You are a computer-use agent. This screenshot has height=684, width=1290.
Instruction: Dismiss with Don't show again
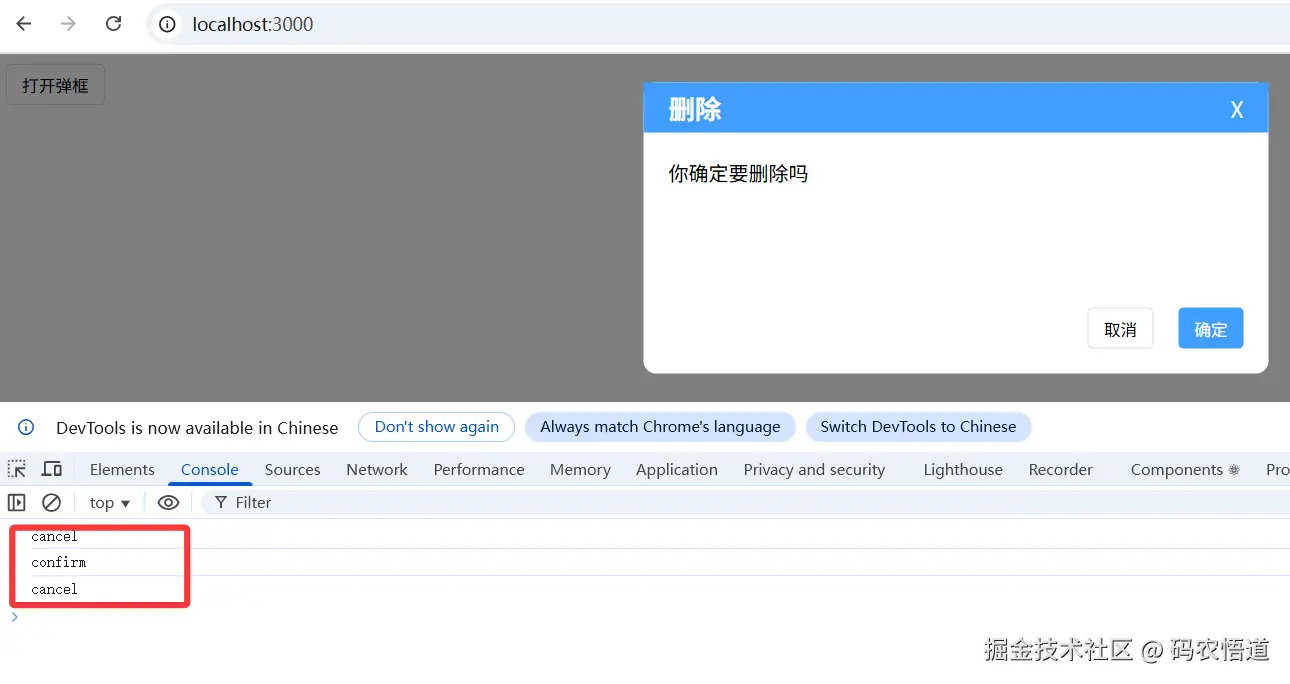pos(436,427)
